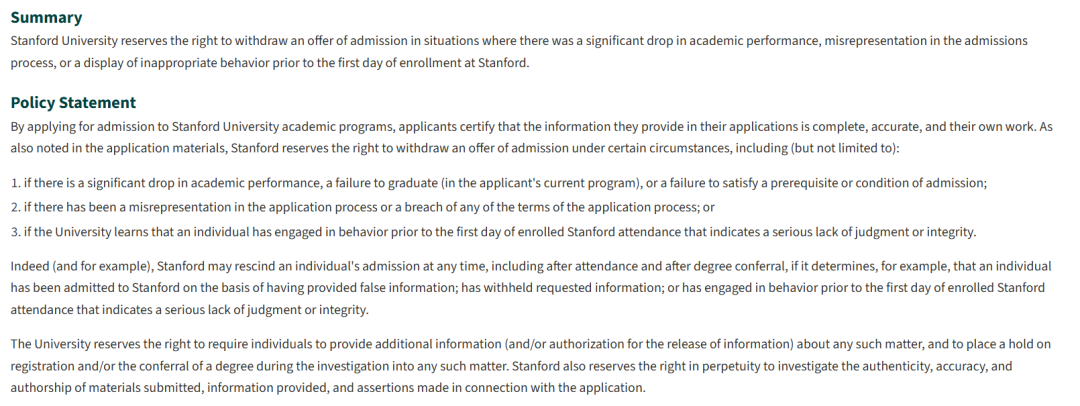Select list item 2 about misrepresentation in application
1080x406 pixels.
coord(362,207)
